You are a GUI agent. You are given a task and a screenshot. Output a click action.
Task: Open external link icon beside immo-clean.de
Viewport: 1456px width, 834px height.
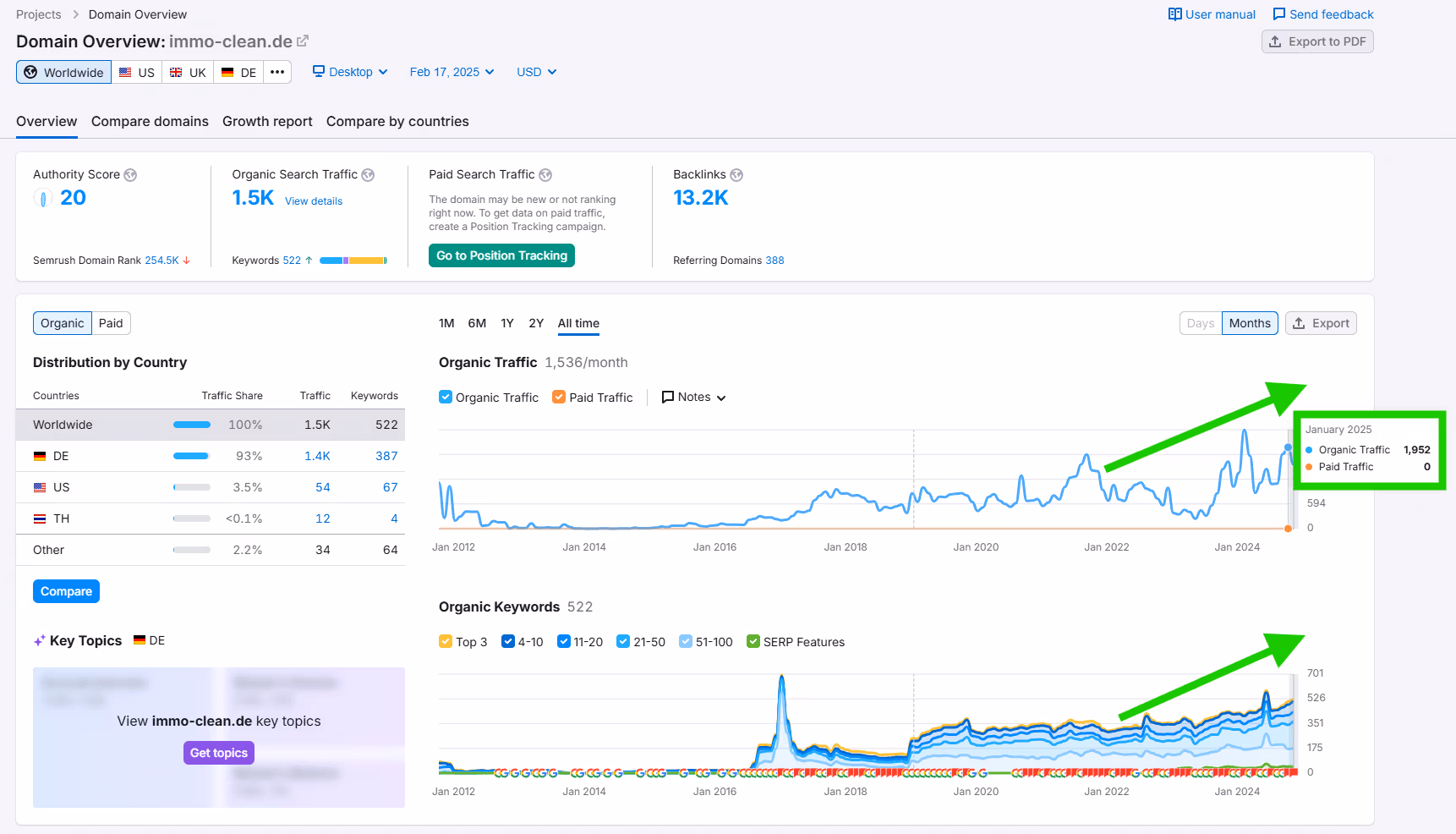point(303,41)
